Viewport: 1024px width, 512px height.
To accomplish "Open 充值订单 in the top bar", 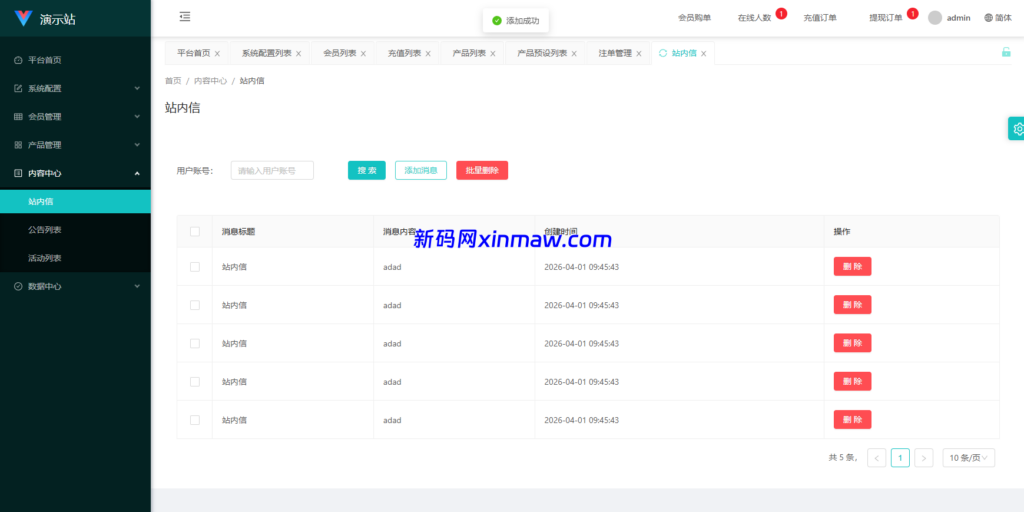I will click(820, 18).
